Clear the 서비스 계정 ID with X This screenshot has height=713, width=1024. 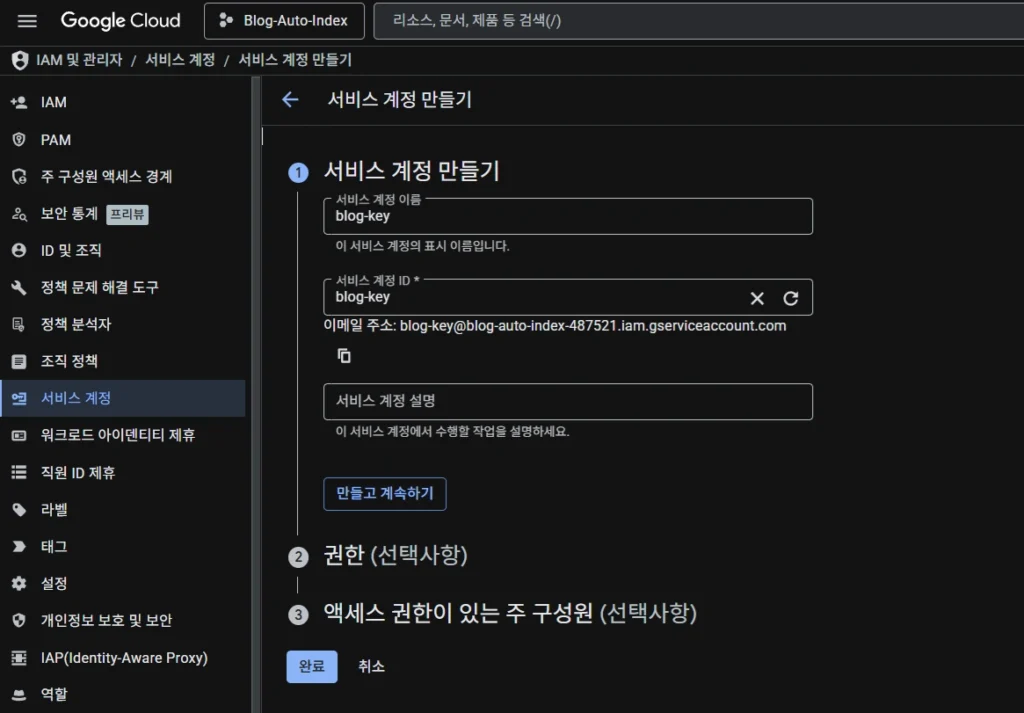tap(757, 298)
